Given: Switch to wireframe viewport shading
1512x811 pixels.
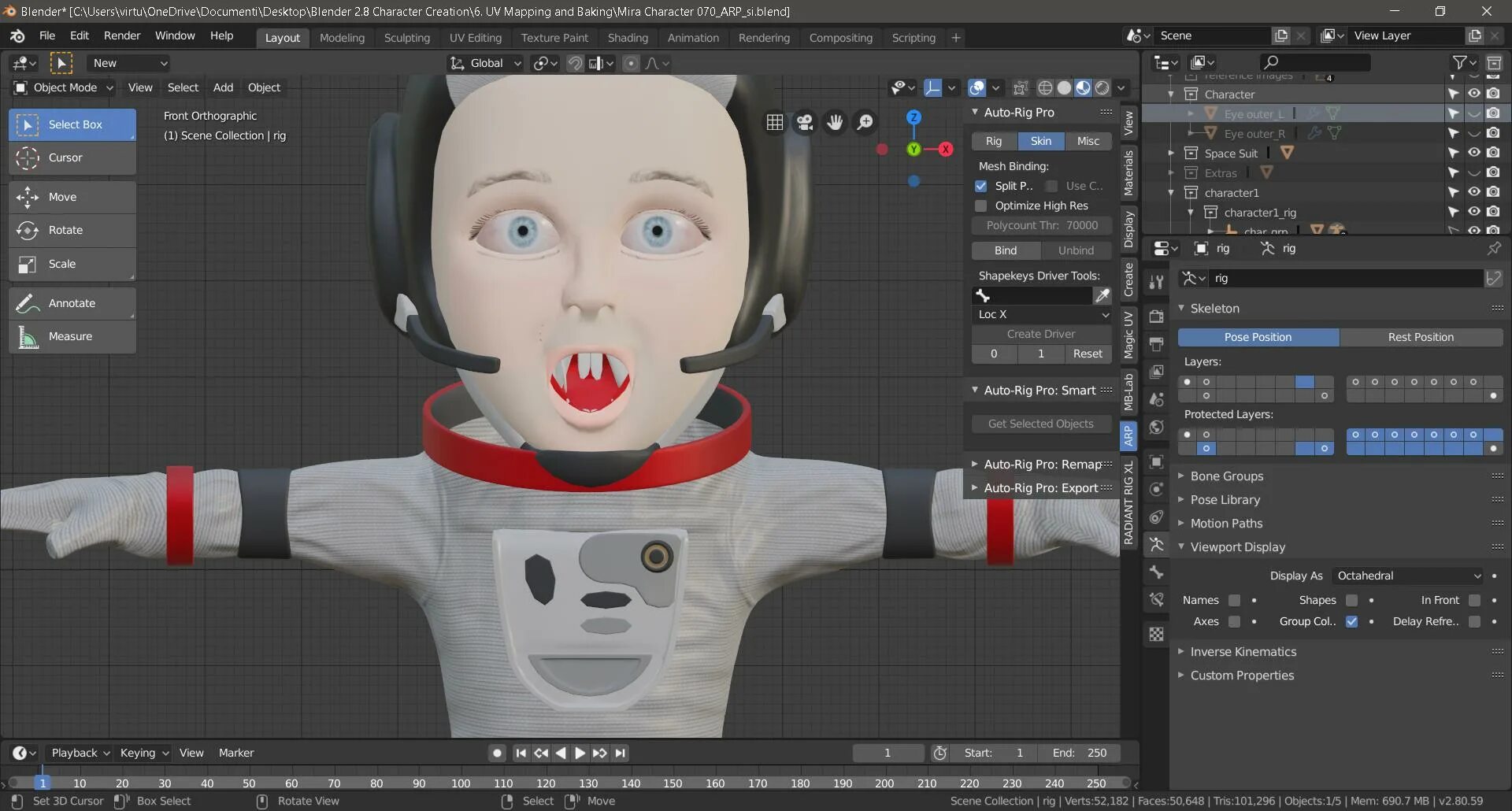Looking at the screenshot, I should [1045, 87].
